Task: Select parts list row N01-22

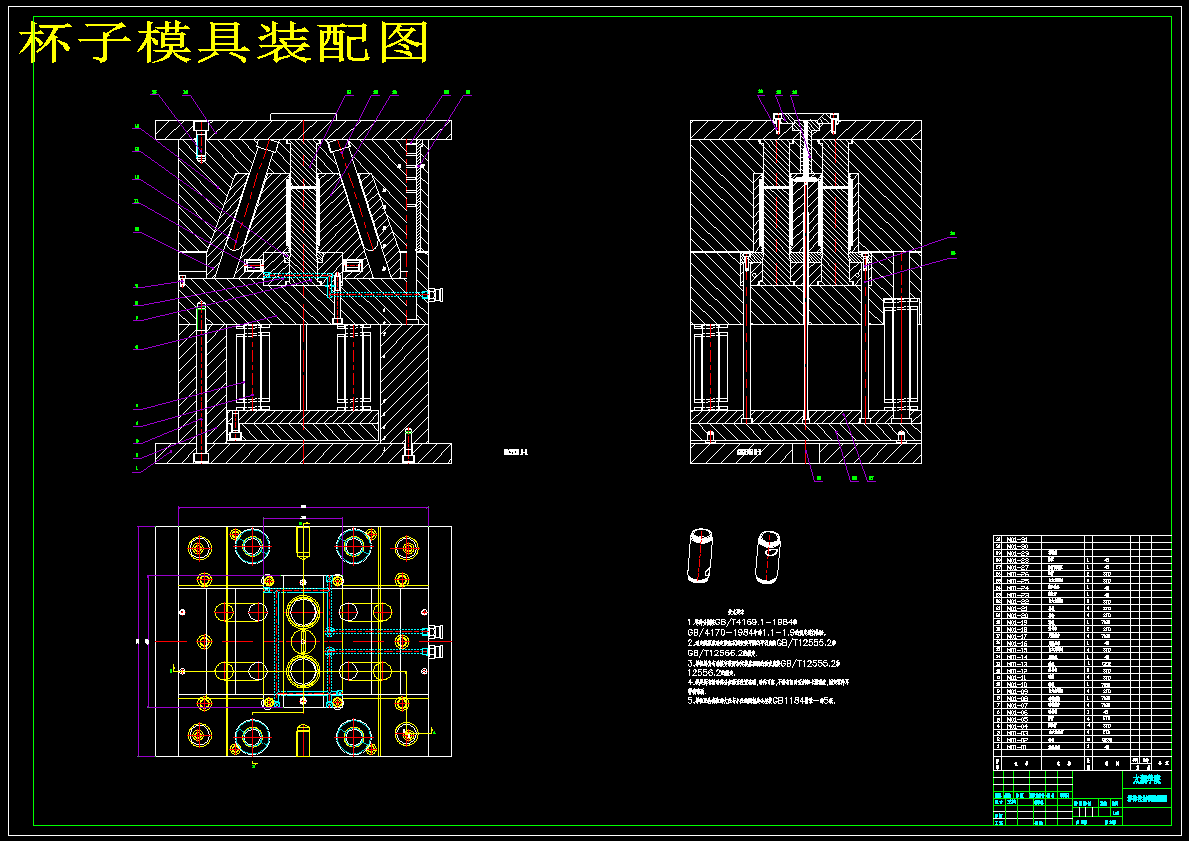Action: [x=1082, y=601]
